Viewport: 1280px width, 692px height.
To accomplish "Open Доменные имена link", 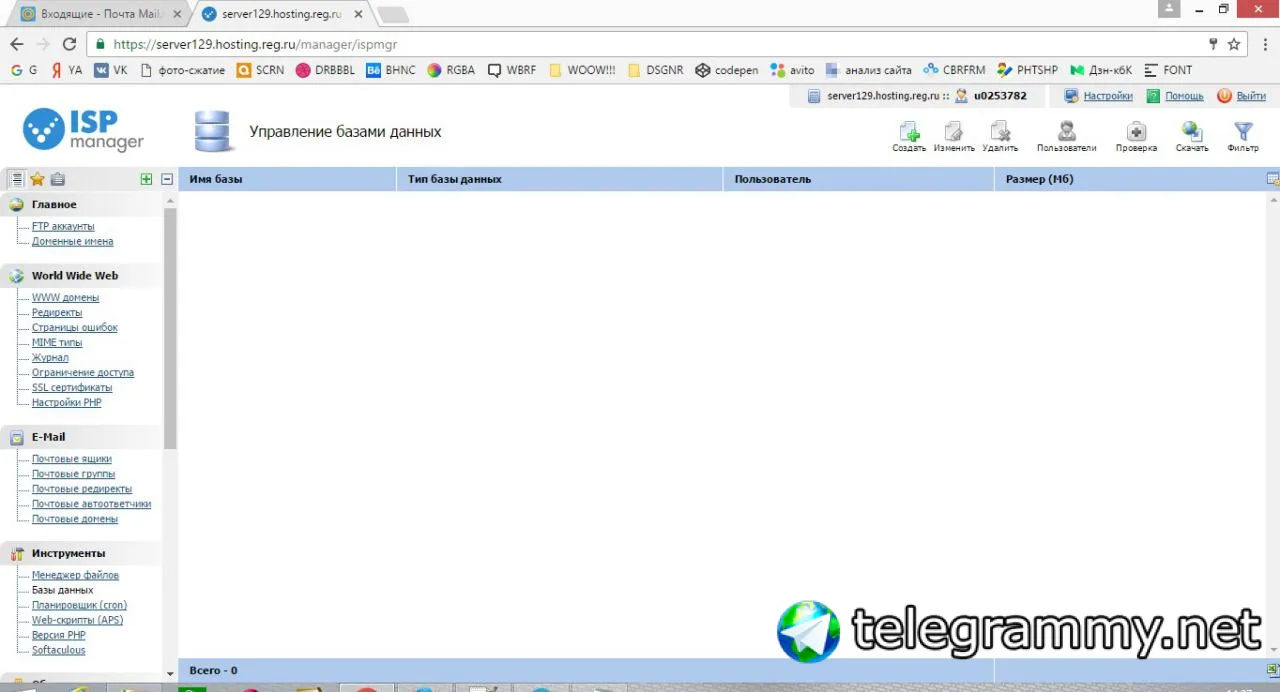I will (72, 241).
